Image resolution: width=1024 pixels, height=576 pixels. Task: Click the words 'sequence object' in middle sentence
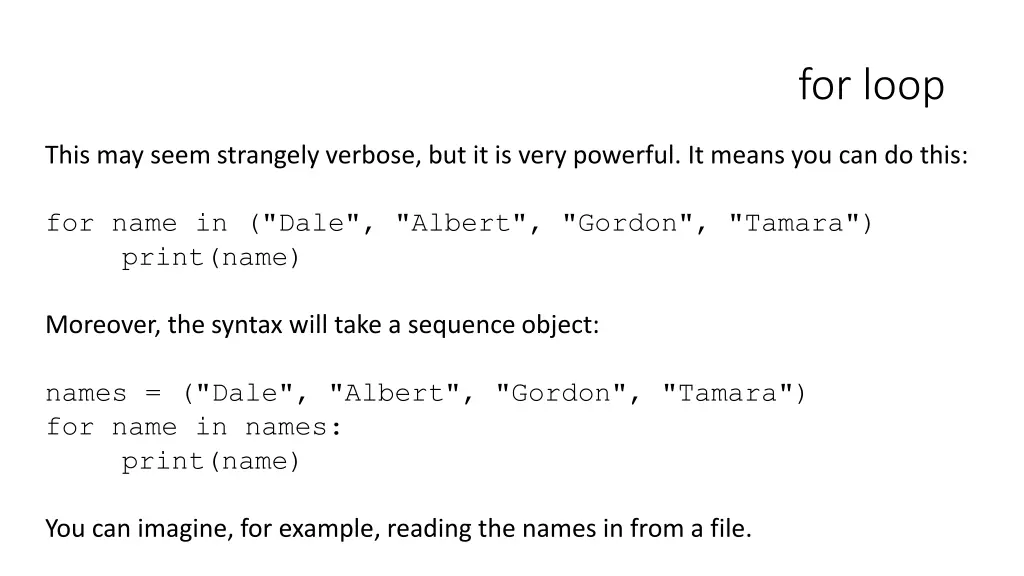(x=503, y=325)
